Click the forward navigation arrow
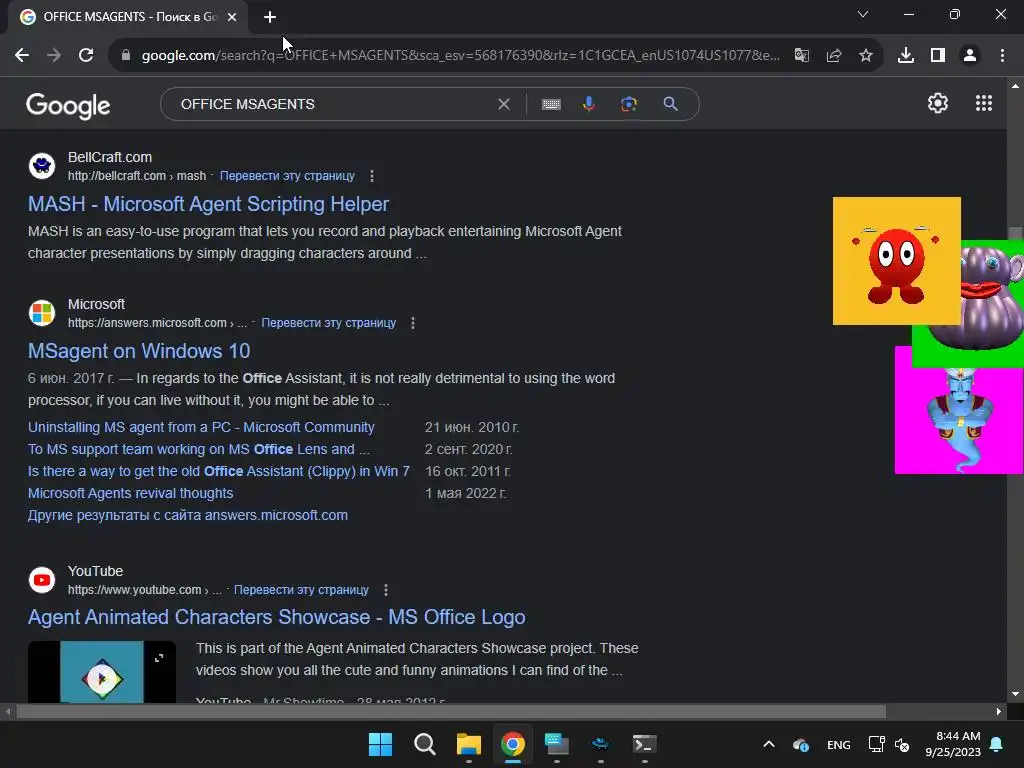Viewport: 1024px width, 768px height. 54,56
